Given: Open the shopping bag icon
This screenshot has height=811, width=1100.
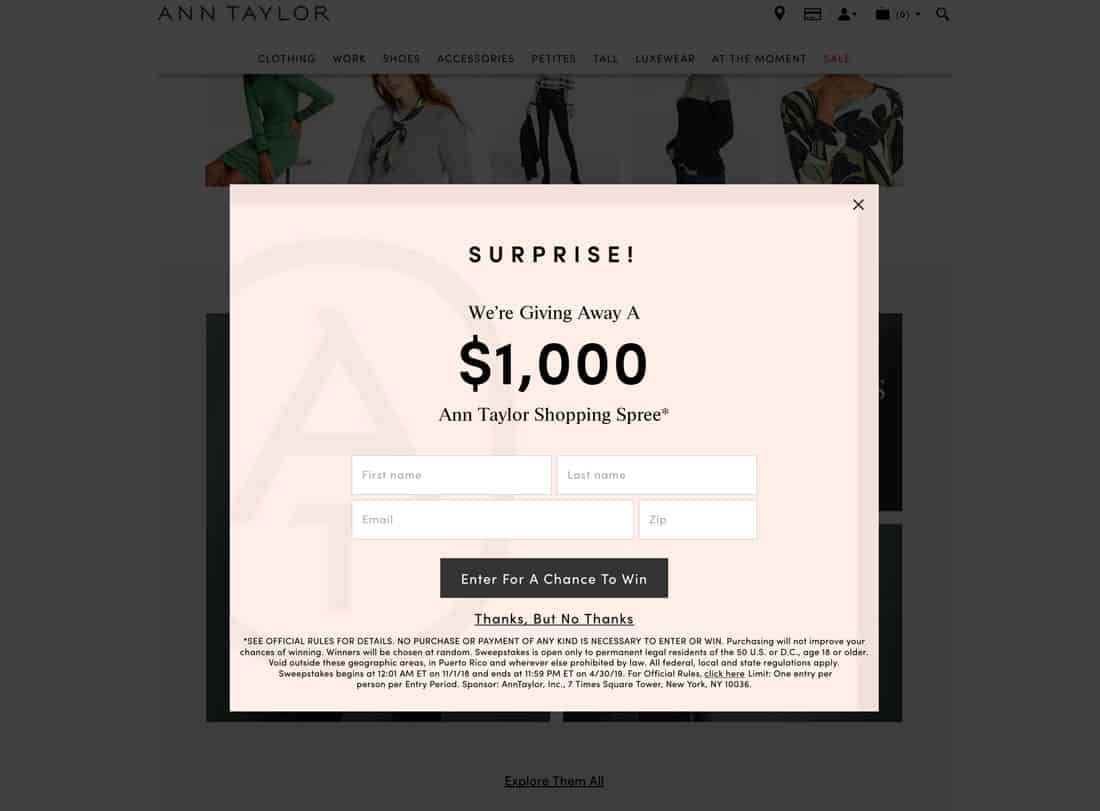Looking at the screenshot, I should click(883, 14).
